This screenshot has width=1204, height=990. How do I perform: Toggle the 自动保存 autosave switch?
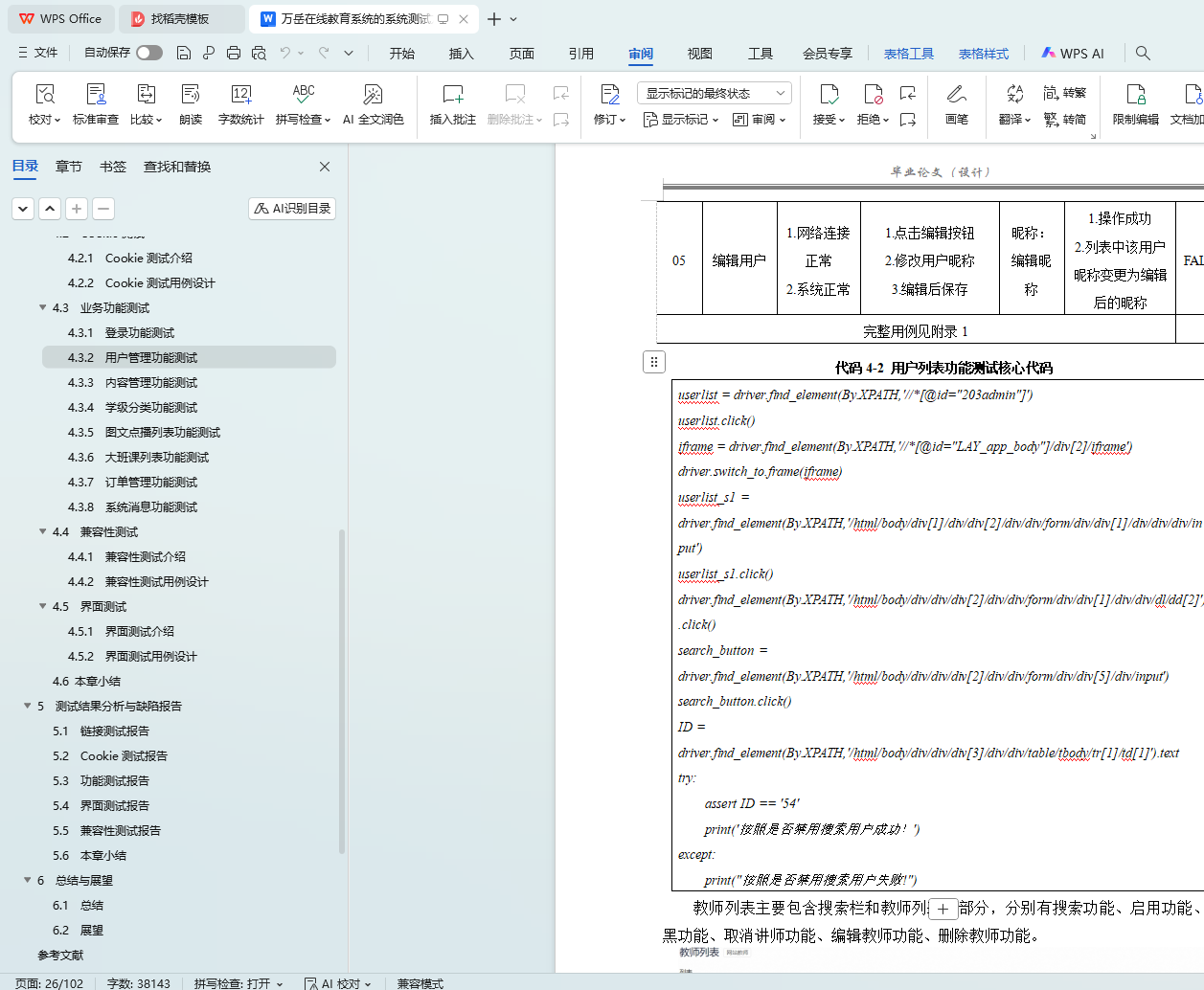coord(148,53)
